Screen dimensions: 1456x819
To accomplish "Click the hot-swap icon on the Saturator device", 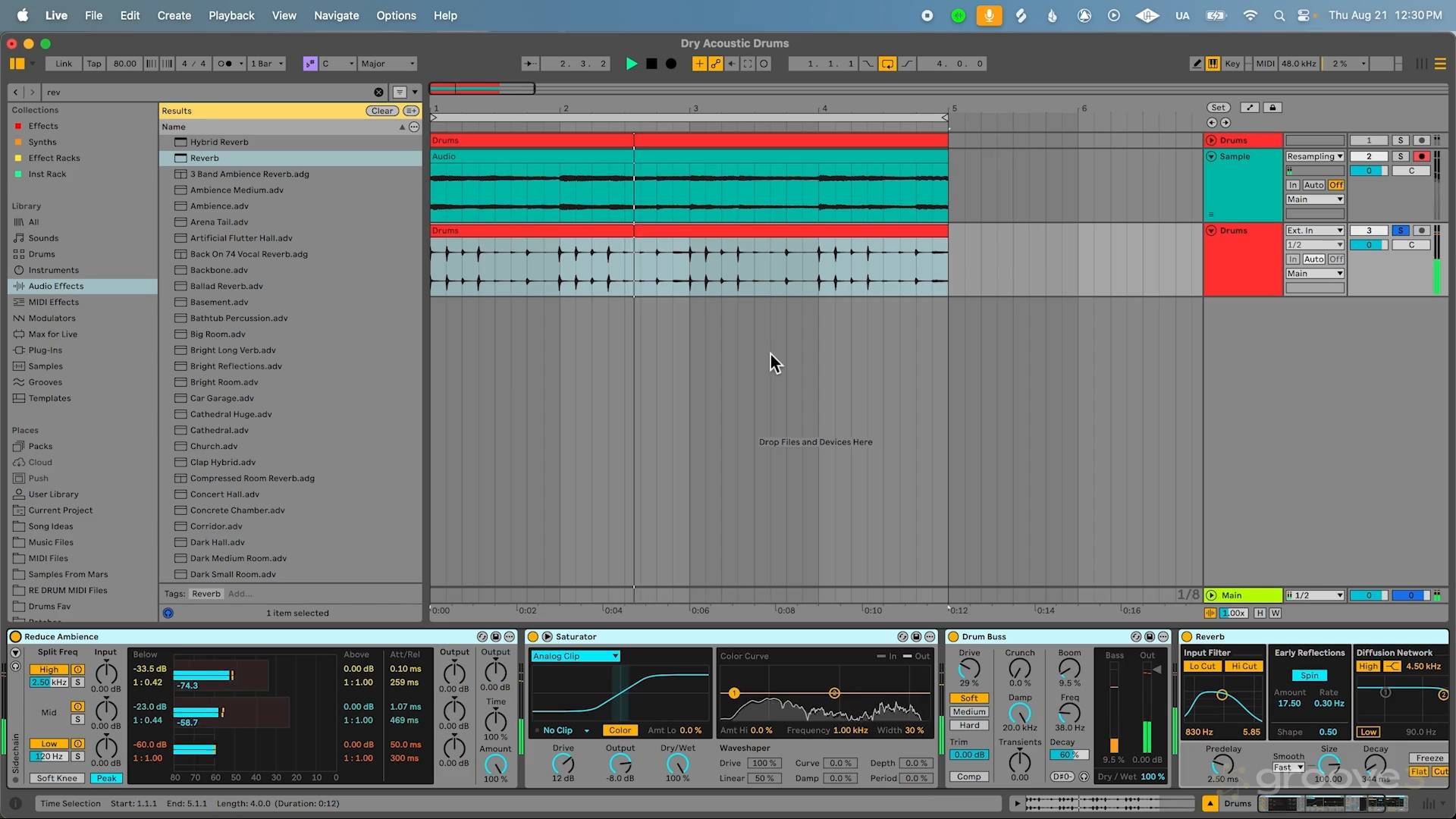I will (902, 637).
